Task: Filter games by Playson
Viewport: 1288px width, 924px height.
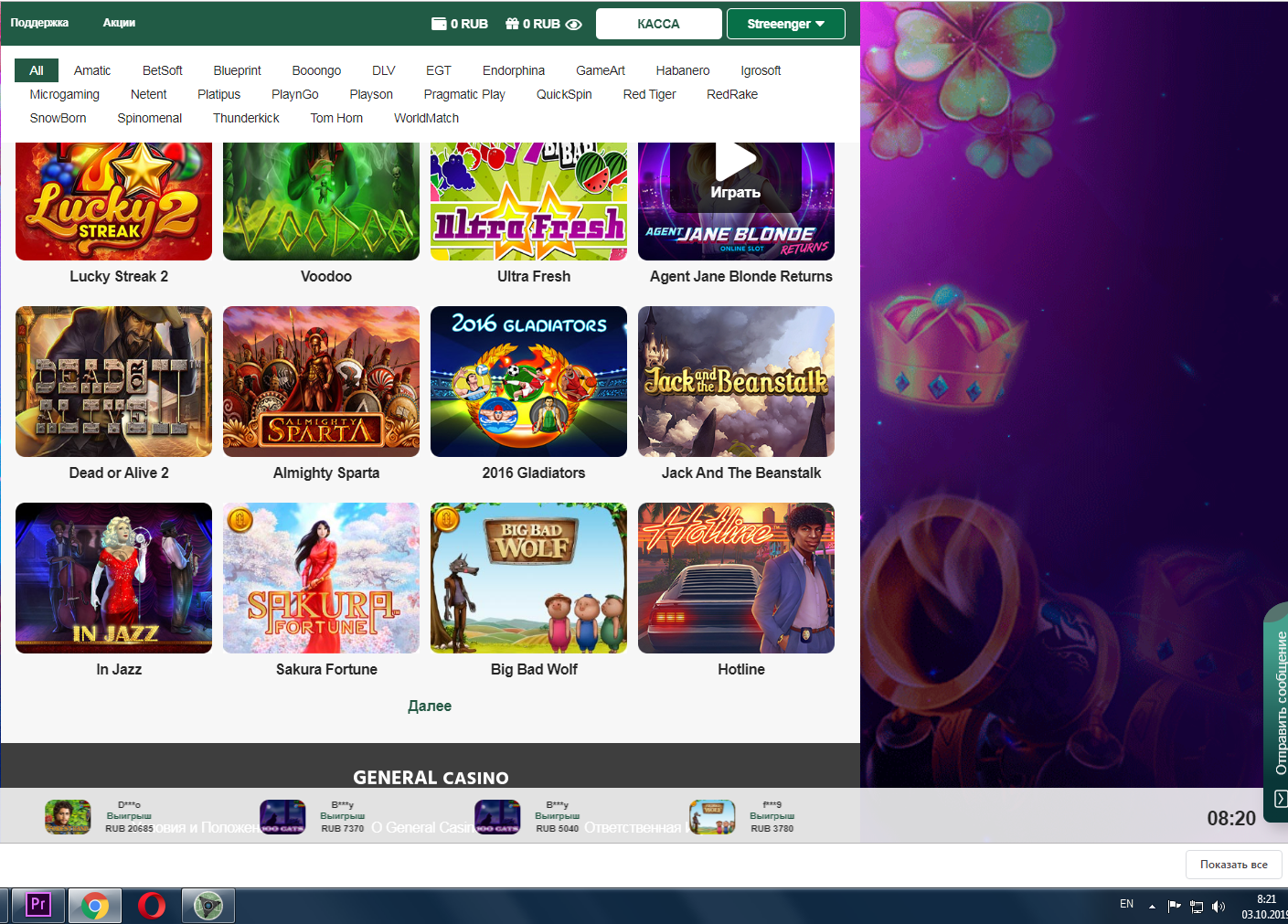Action: (x=371, y=94)
